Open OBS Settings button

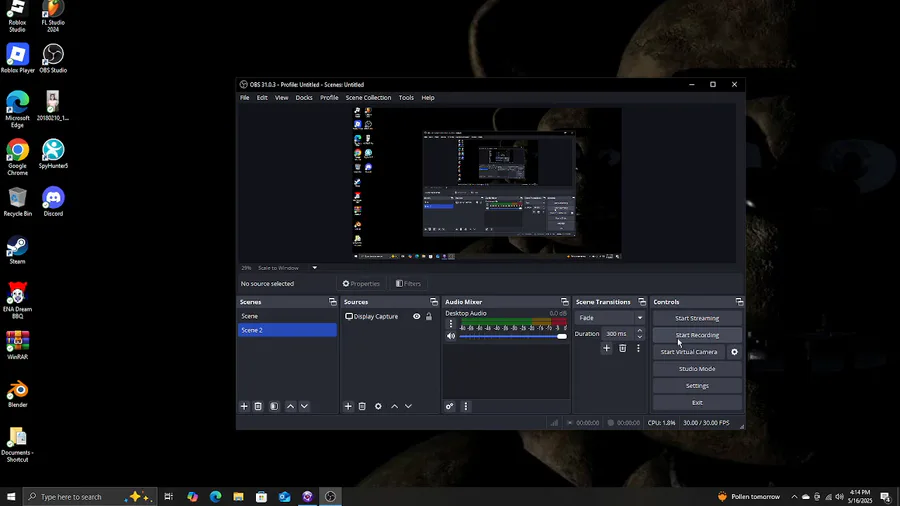pyautogui.click(x=697, y=386)
